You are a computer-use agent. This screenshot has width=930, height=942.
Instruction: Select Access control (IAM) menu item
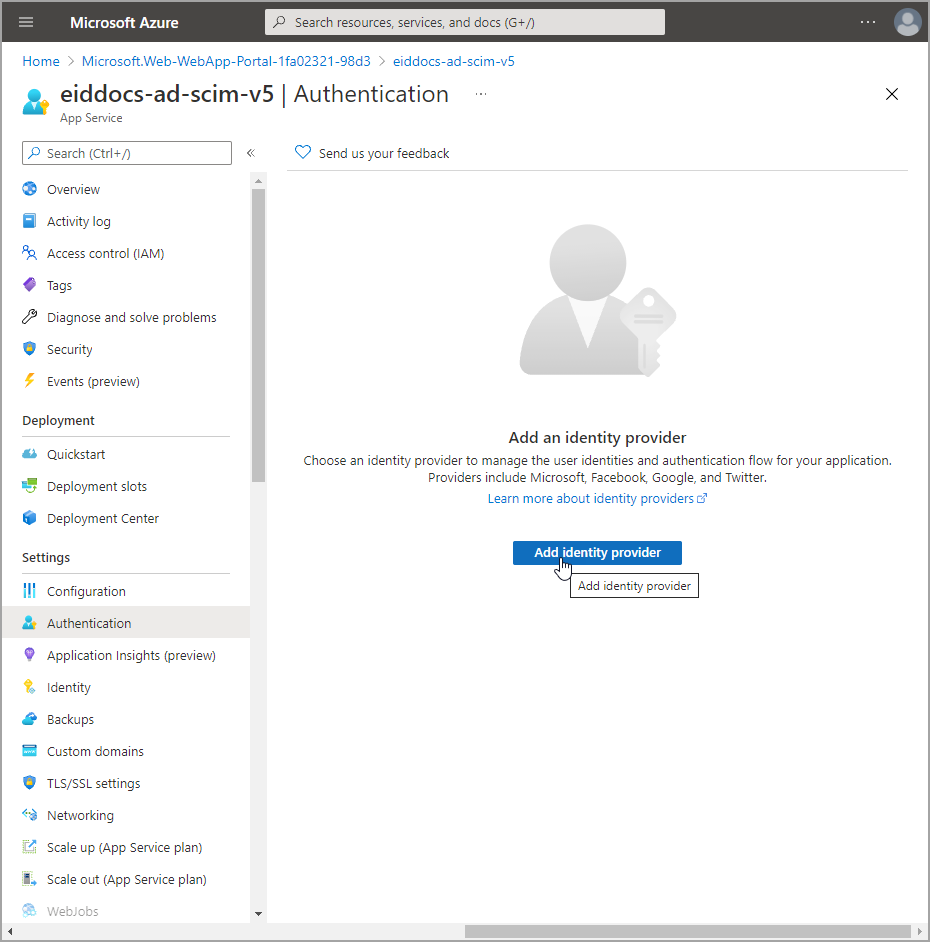point(105,253)
